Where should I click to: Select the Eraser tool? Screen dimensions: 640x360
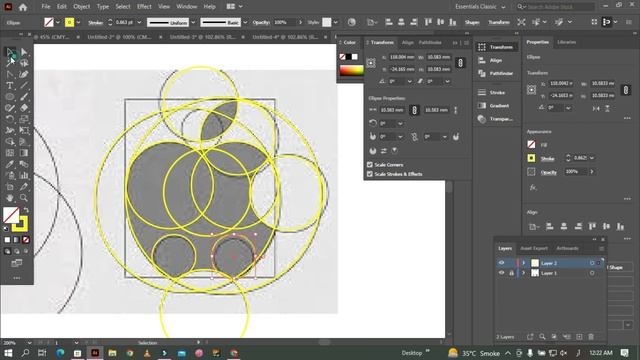24,108
